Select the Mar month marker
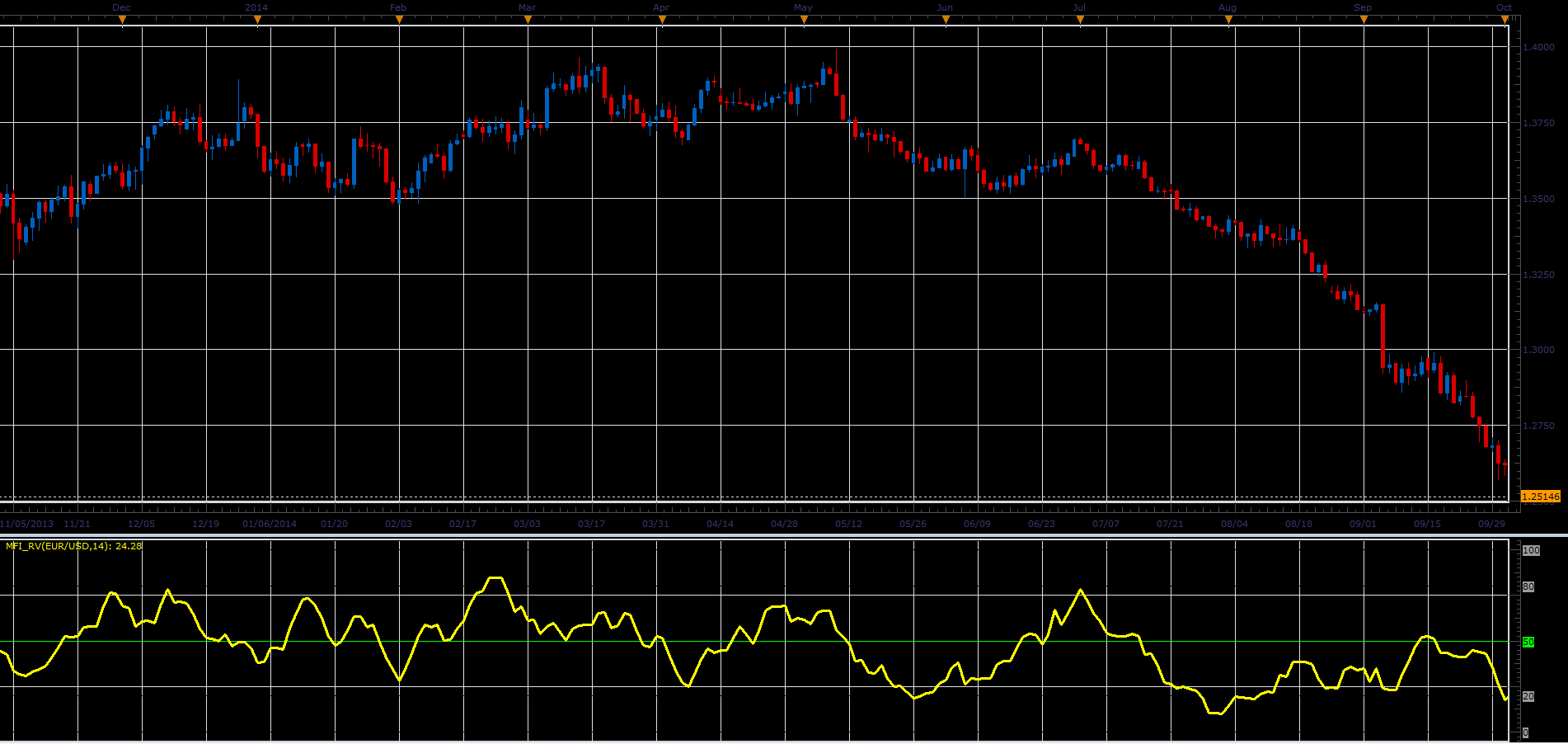 [x=528, y=21]
